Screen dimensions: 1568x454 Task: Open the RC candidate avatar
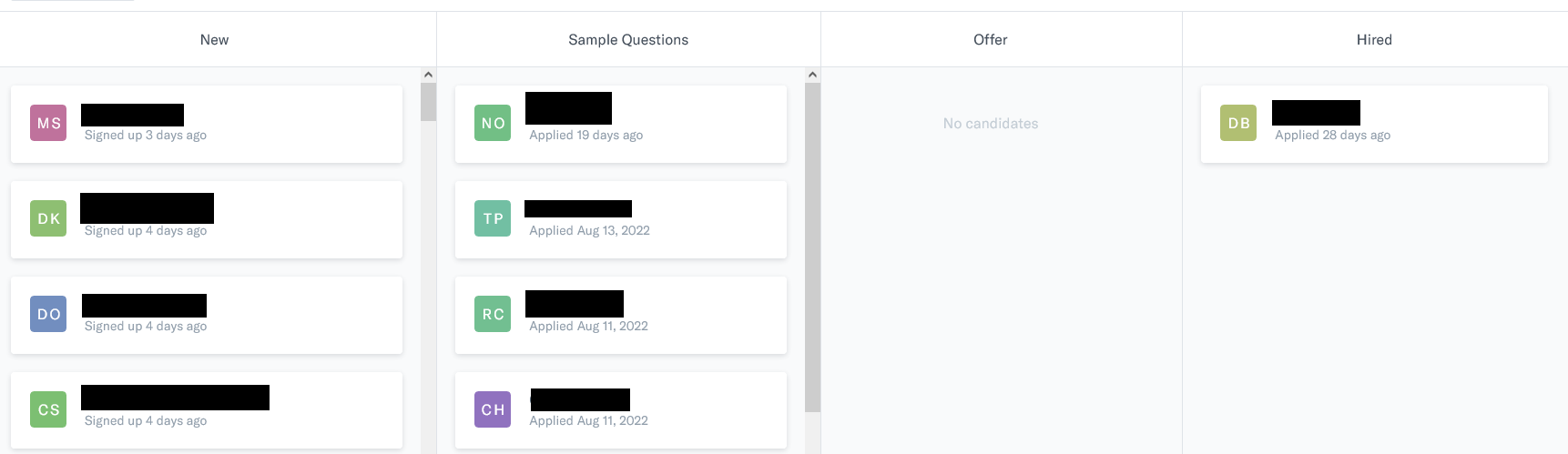(x=493, y=314)
